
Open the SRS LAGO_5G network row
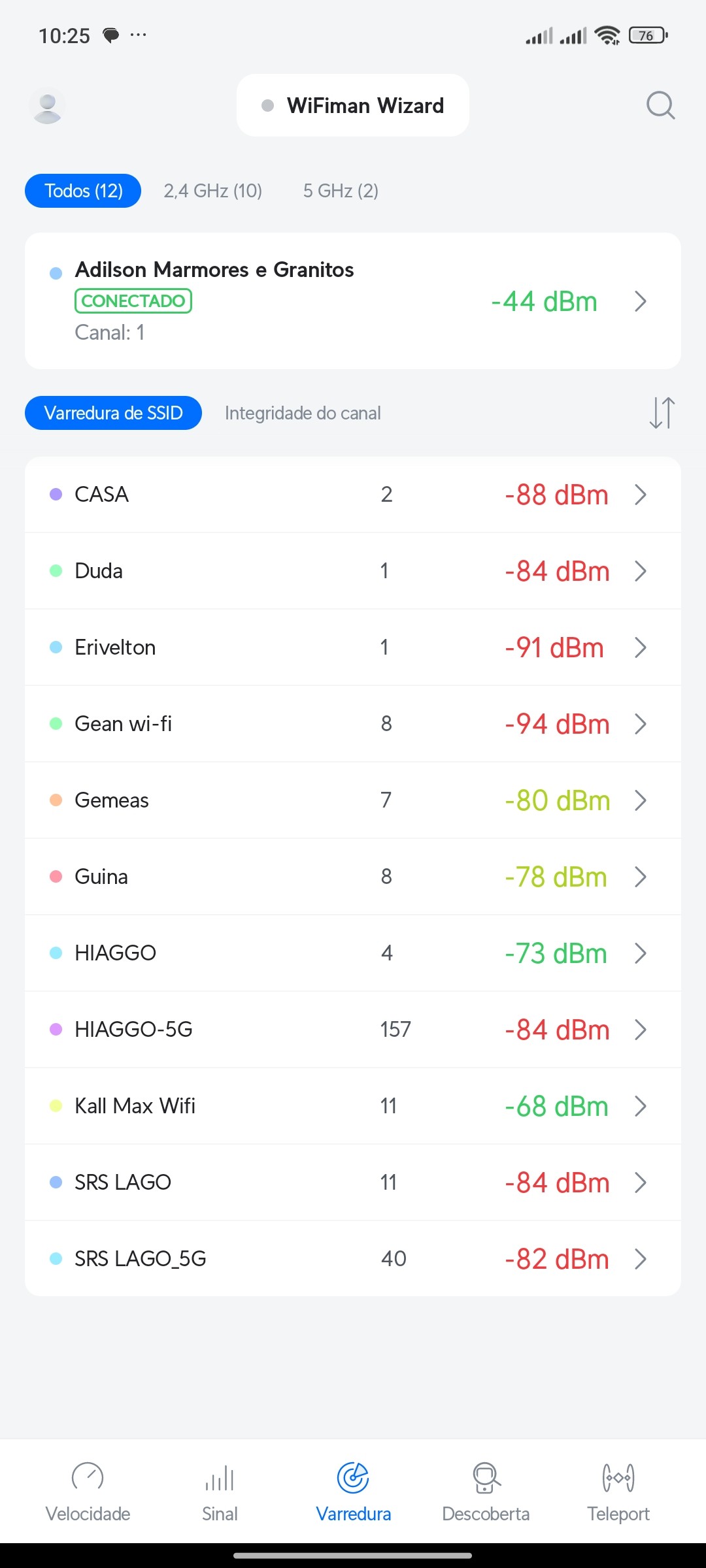point(140,1259)
